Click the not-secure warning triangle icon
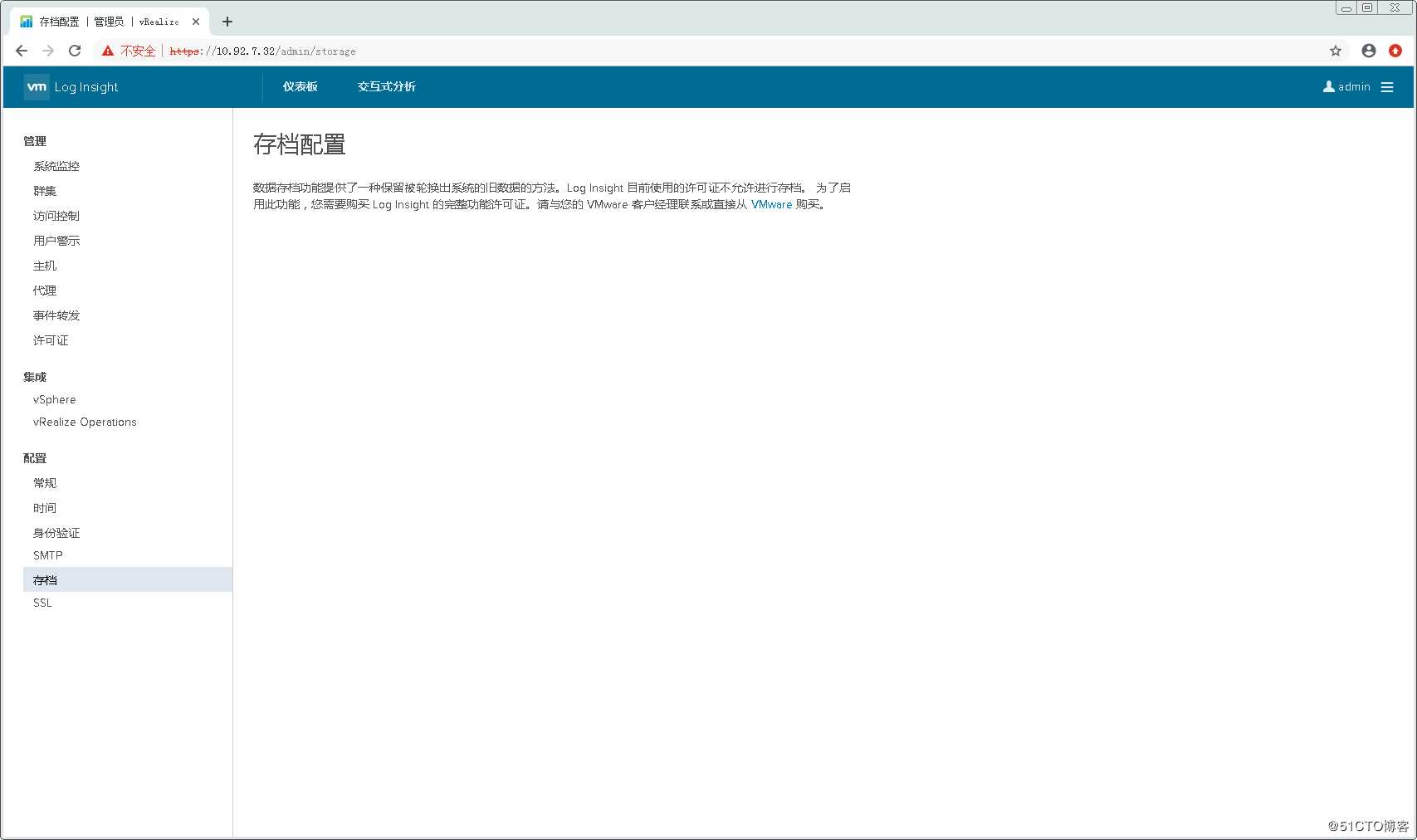Viewport: 1417px width, 840px height. (108, 51)
